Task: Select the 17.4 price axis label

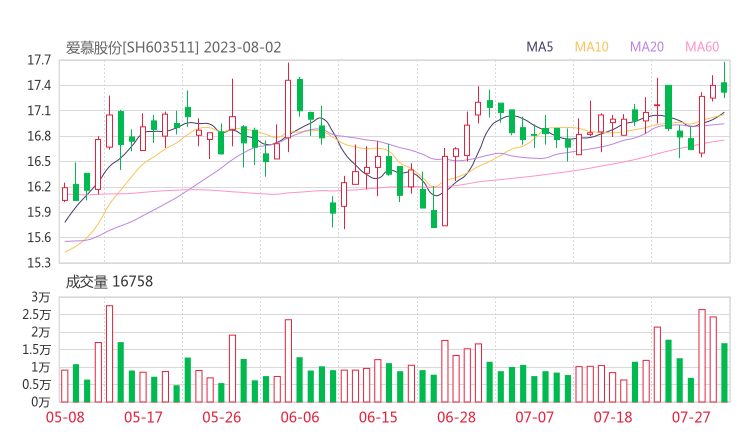Action: click(x=39, y=85)
